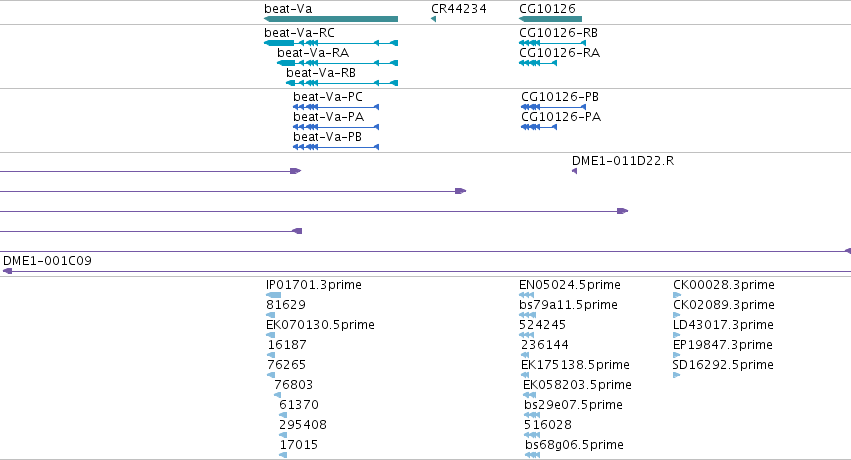
Task: Select the 16187 EST feature
Action: point(287,346)
